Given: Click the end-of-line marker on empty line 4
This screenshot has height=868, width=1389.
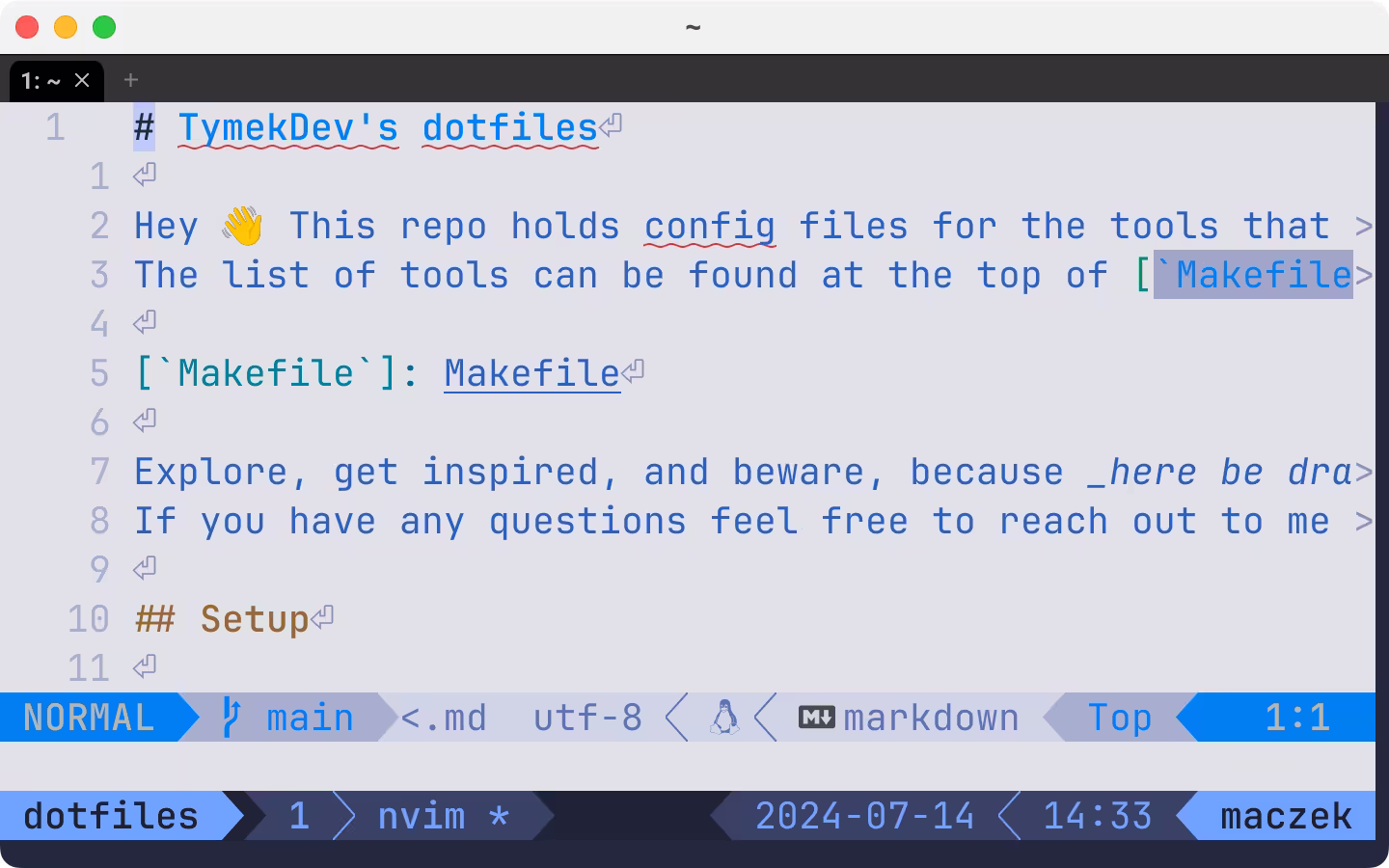Looking at the screenshot, I should tap(145, 322).
